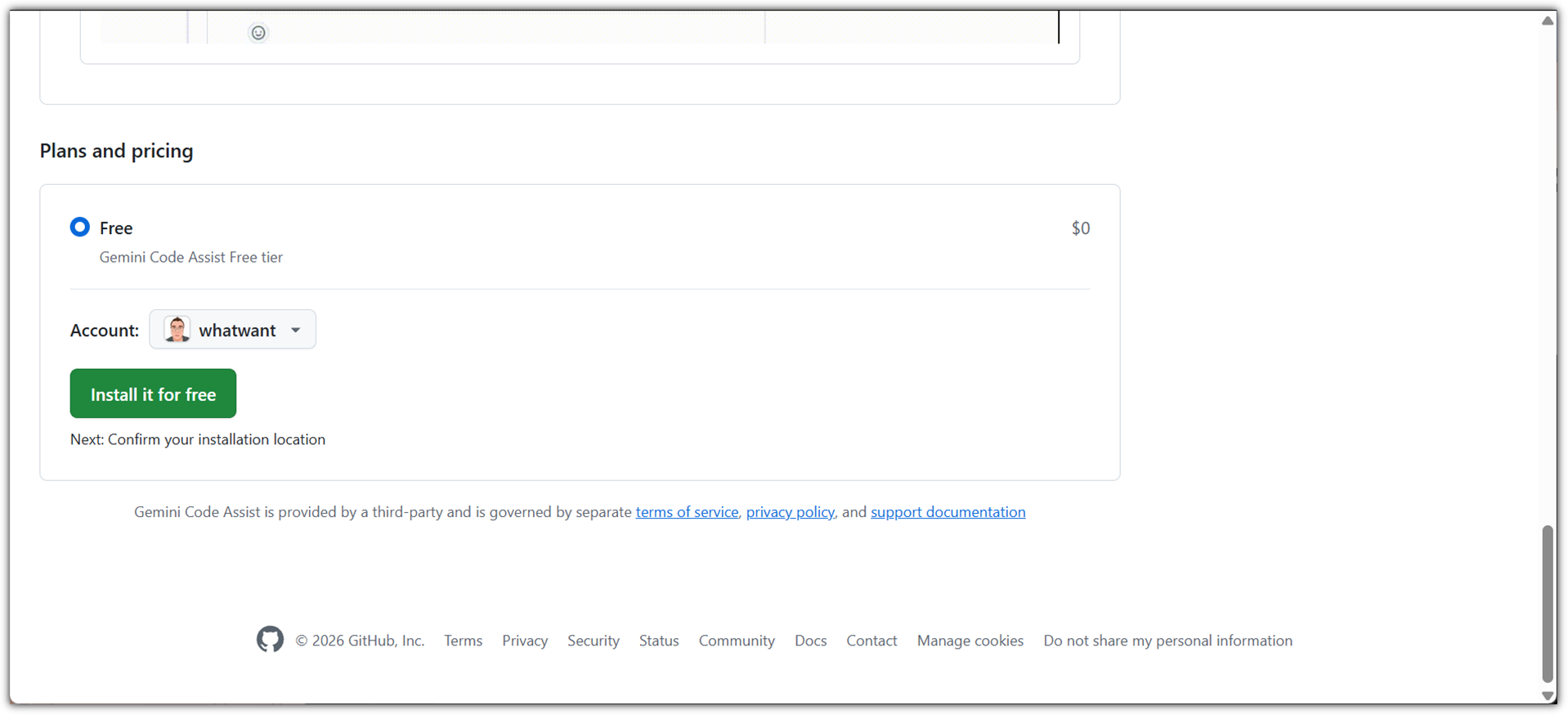
Task: Open the terms of service link
Action: tap(687, 512)
